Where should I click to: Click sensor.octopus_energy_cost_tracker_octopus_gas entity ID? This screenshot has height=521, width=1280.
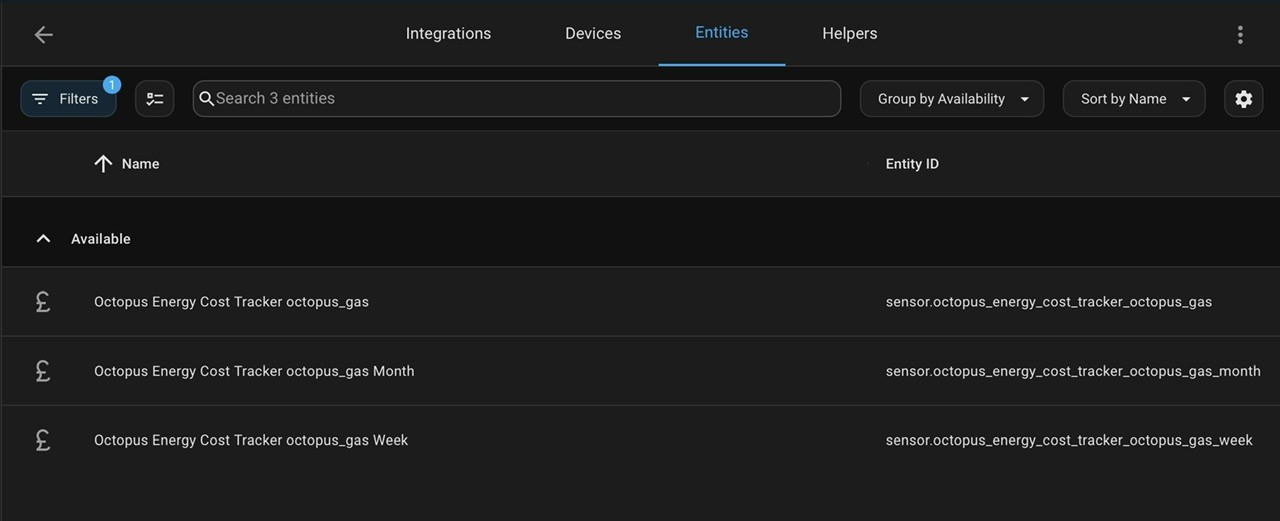coord(1049,302)
